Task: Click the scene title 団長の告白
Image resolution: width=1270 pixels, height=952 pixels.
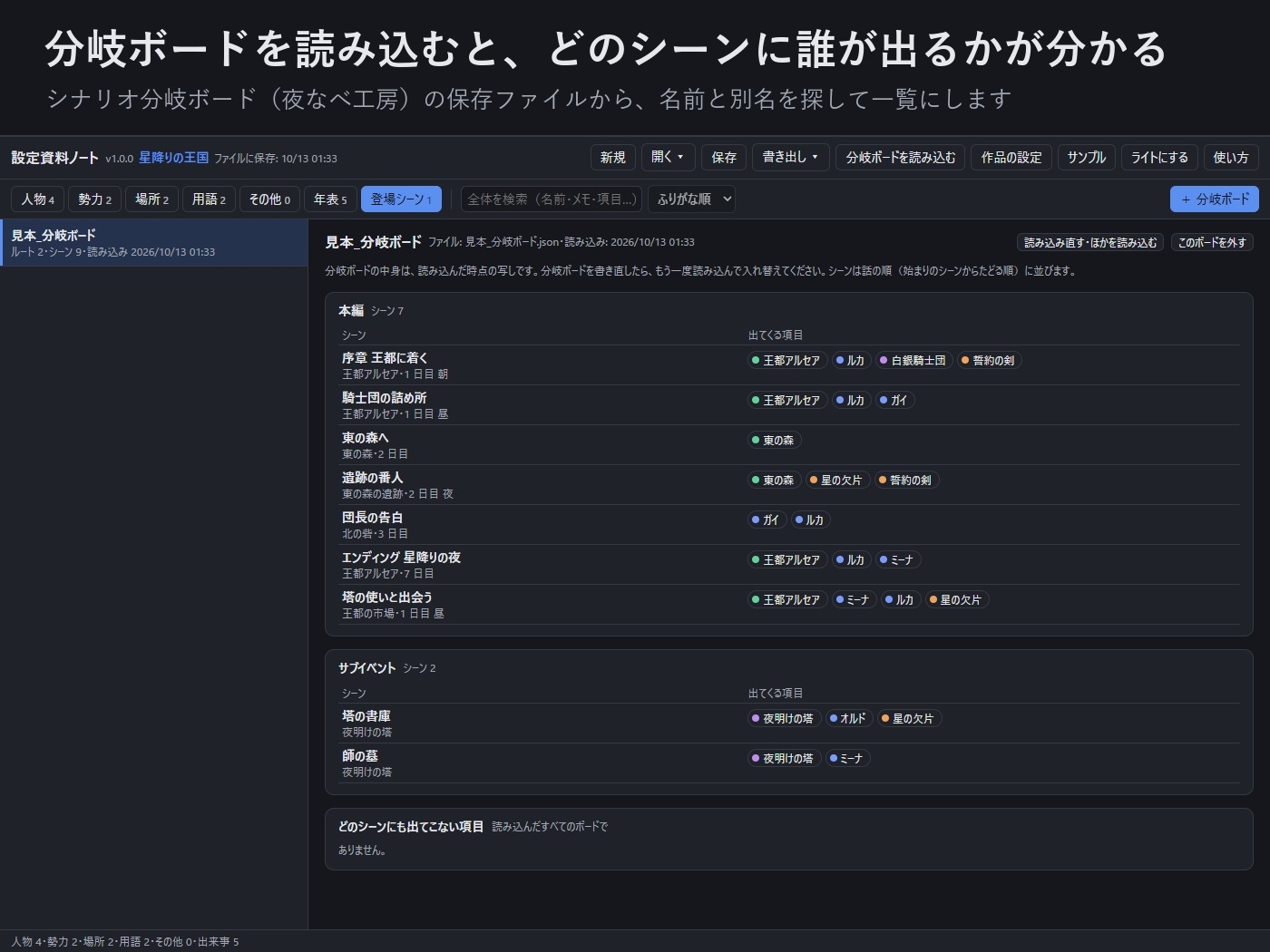Action: point(372,518)
